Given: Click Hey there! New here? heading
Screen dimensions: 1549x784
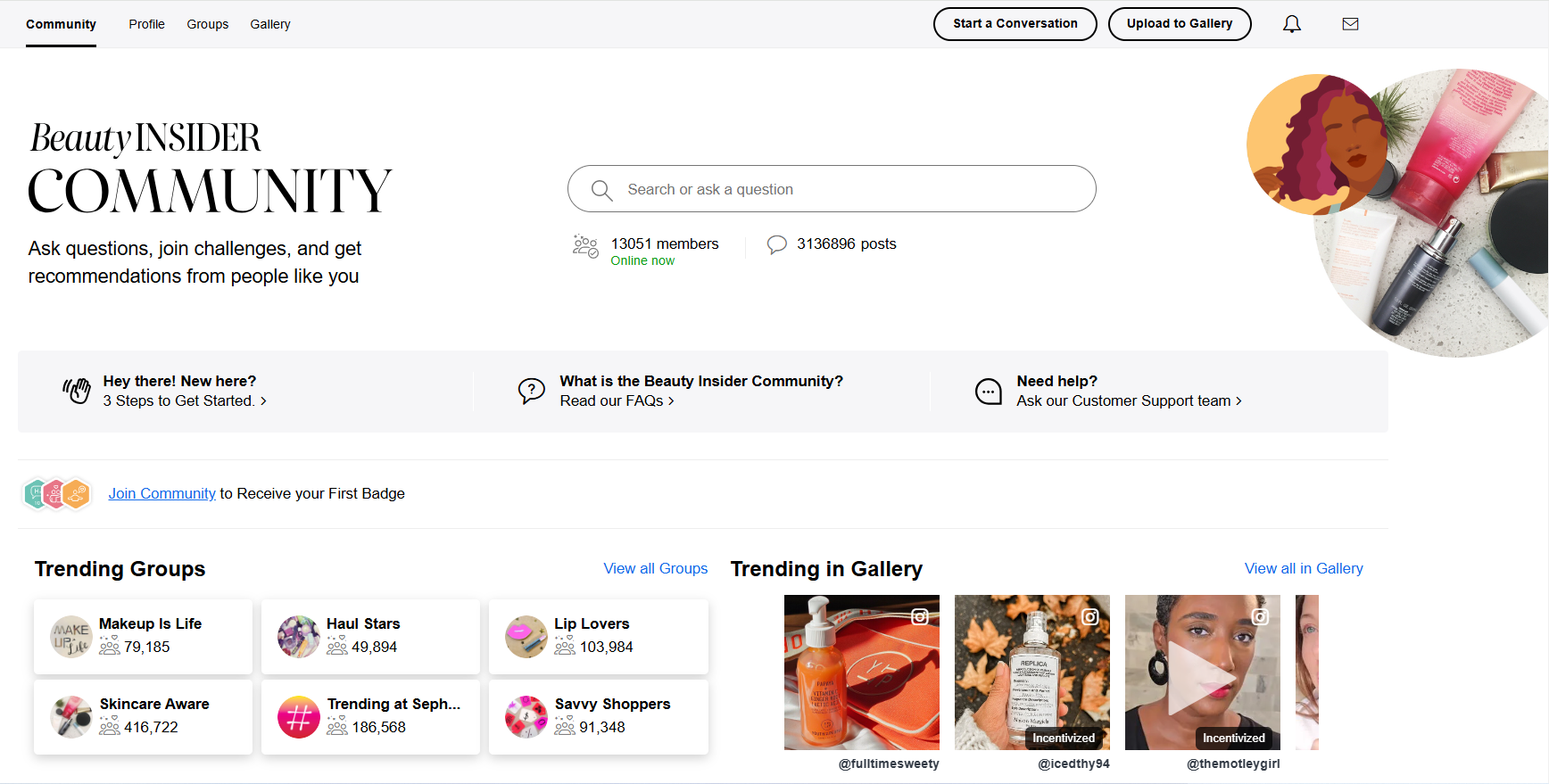Looking at the screenshot, I should 179,381.
